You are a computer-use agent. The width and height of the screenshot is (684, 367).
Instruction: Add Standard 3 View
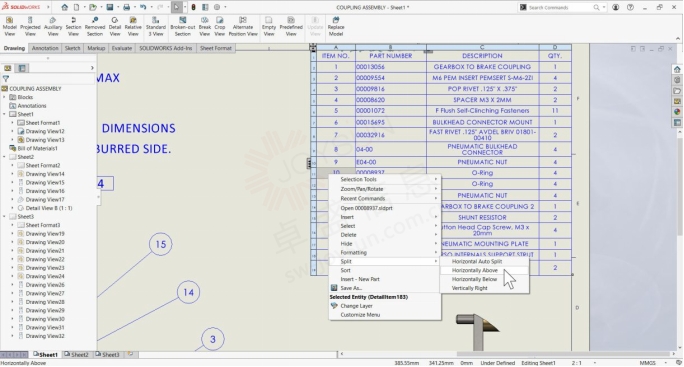pyautogui.click(x=156, y=26)
